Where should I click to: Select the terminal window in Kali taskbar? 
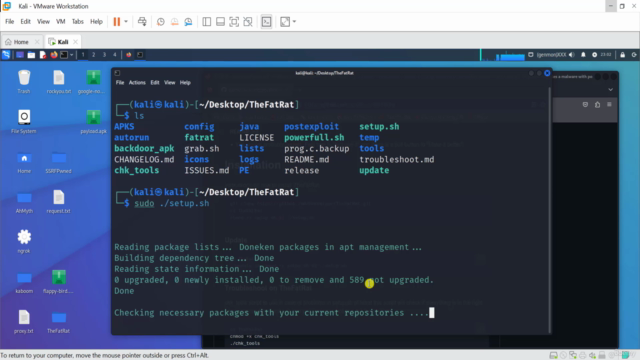click(140, 55)
